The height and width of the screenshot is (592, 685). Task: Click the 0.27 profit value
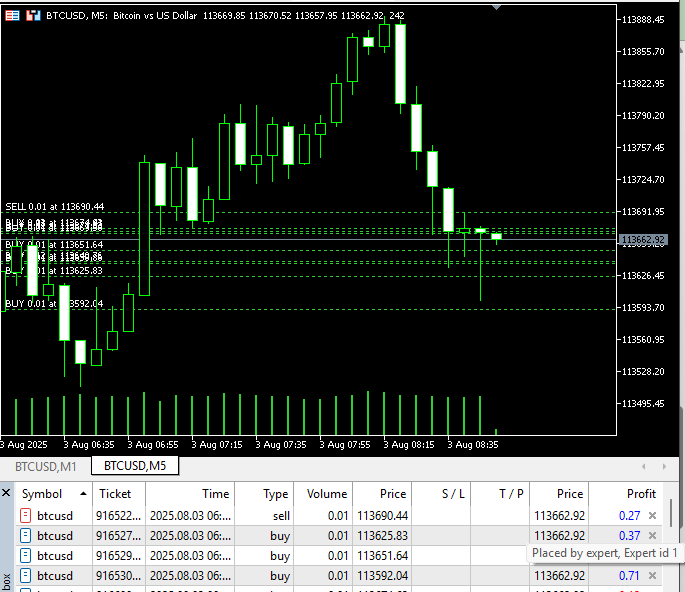click(630, 516)
